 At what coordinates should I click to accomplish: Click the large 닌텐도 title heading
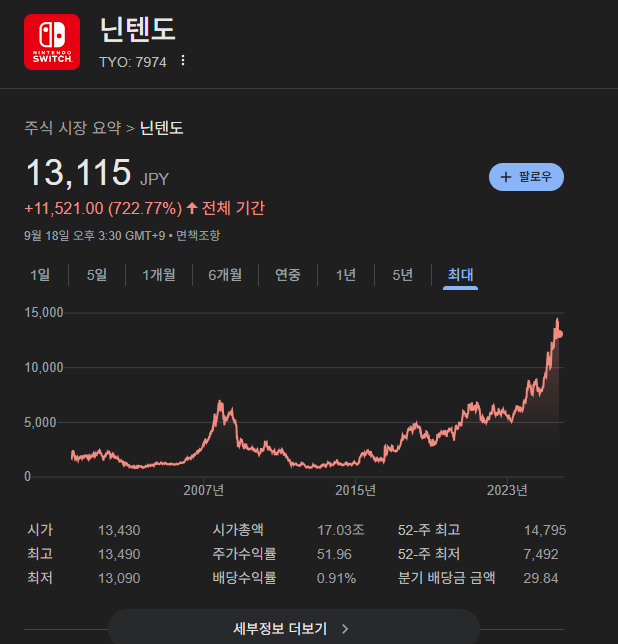[138, 29]
